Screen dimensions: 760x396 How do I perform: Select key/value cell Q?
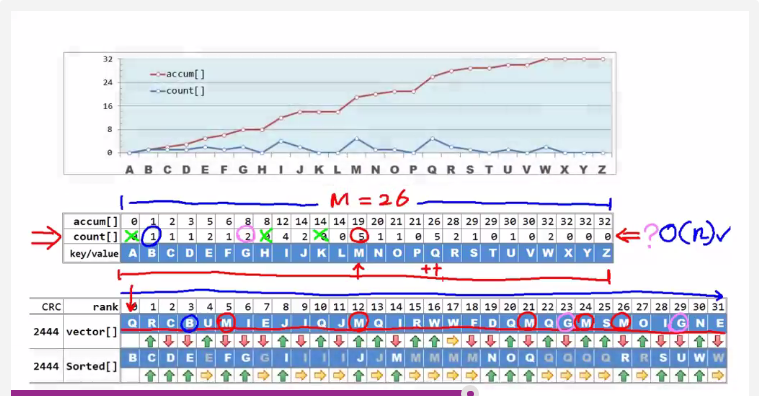click(x=434, y=253)
